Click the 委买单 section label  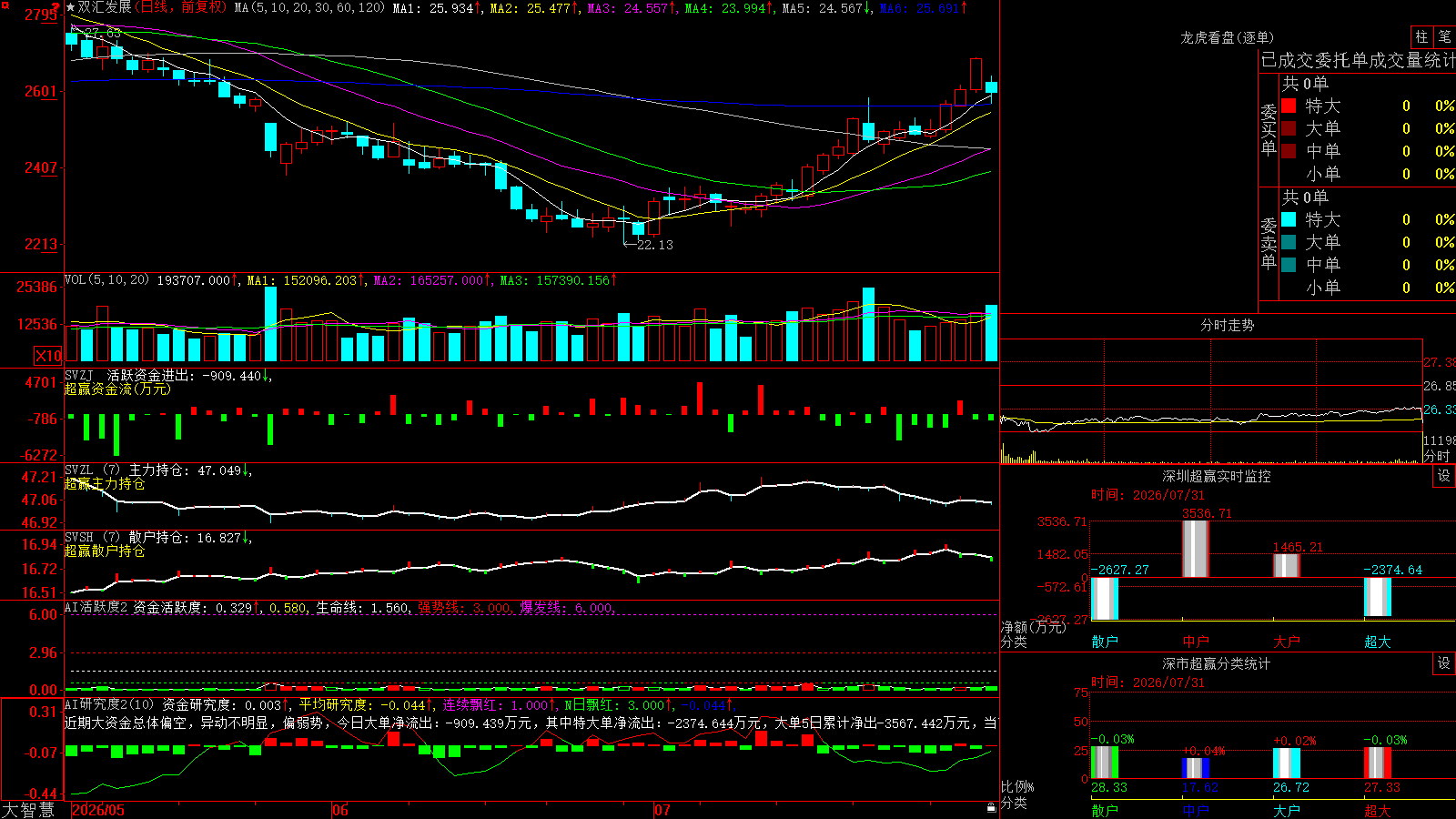click(1269, 130)
